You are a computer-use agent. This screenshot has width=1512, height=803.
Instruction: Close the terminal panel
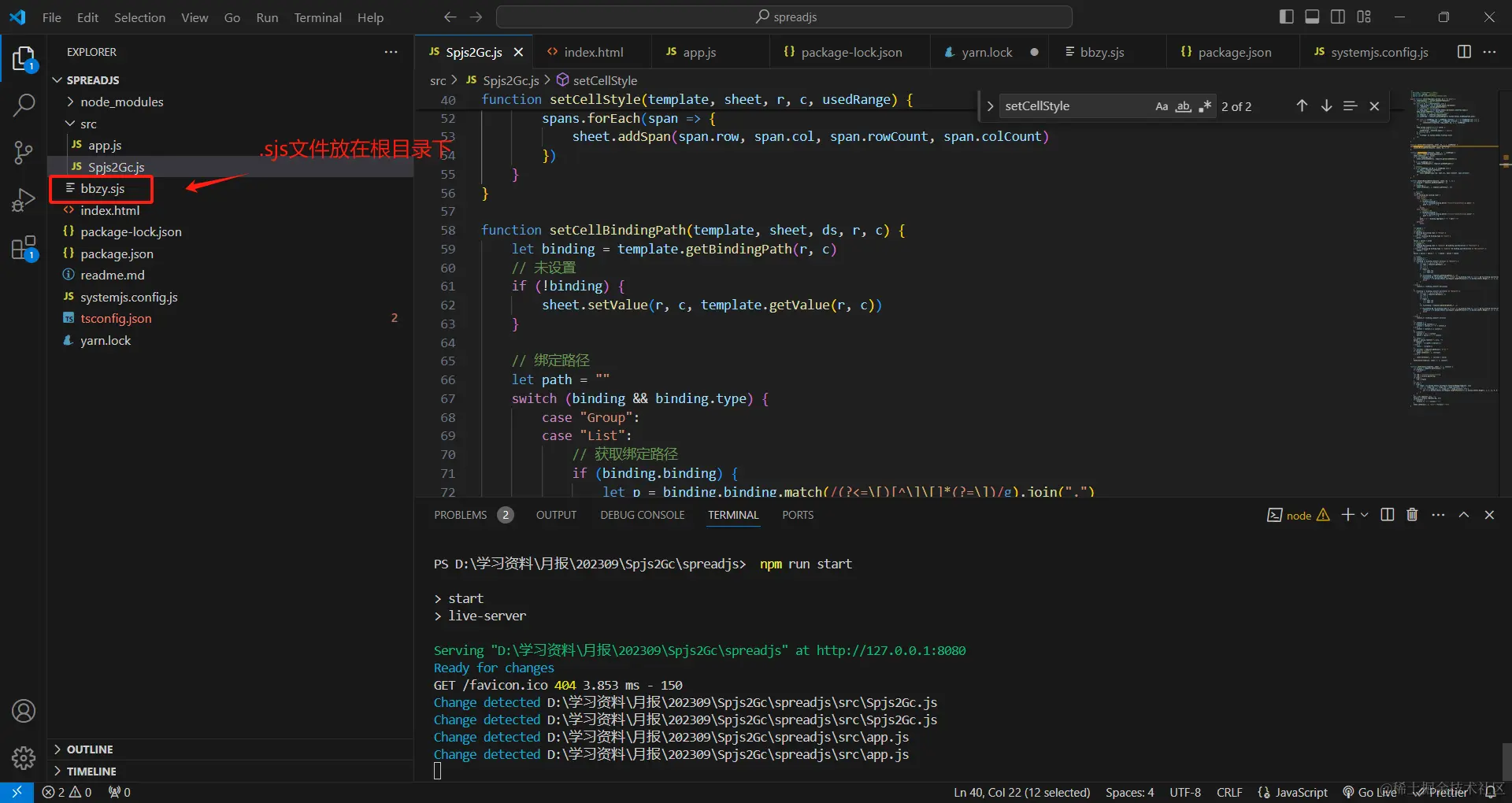click(1489, 515)
